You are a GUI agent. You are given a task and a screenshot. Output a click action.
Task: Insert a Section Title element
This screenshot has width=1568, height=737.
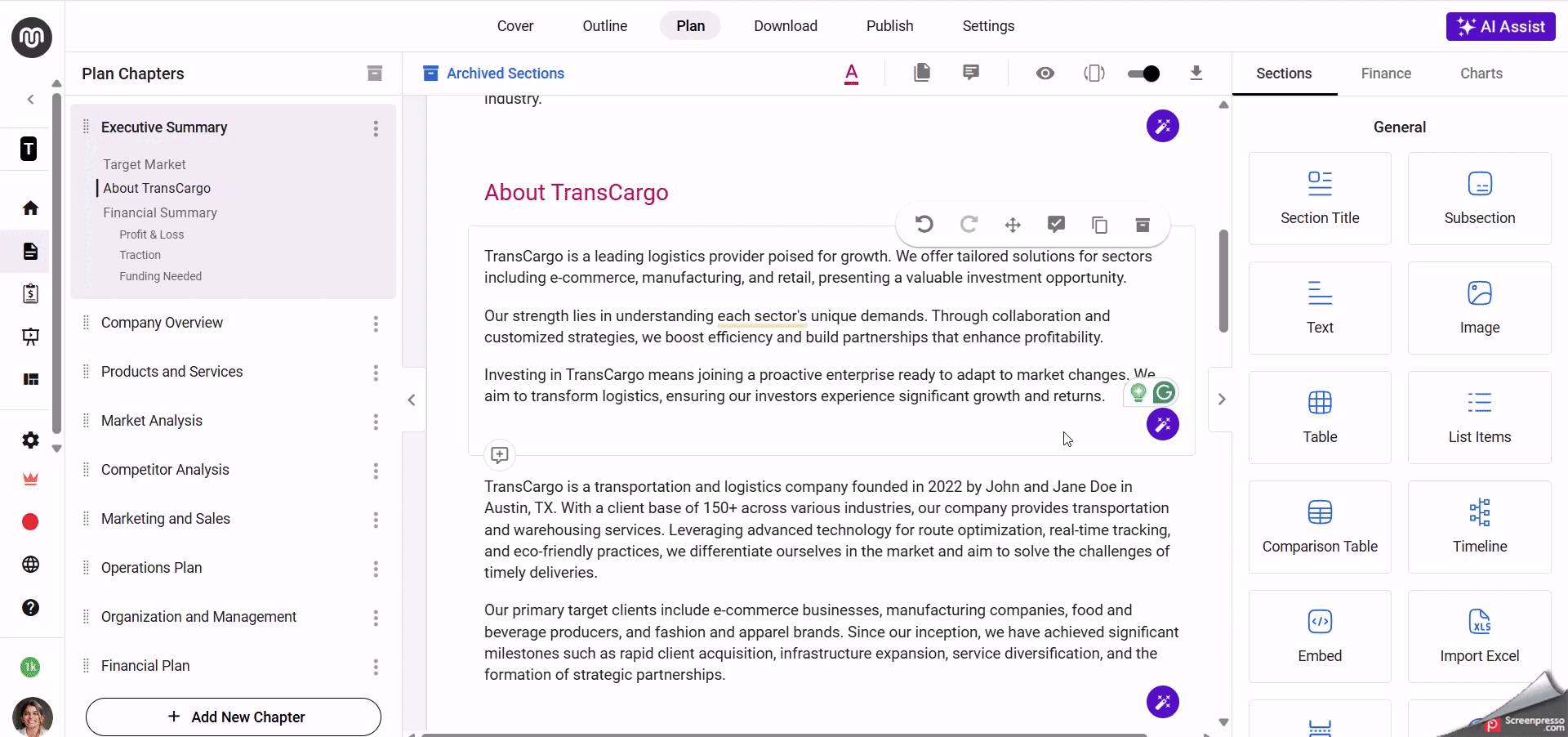(x=1320, y=199)
